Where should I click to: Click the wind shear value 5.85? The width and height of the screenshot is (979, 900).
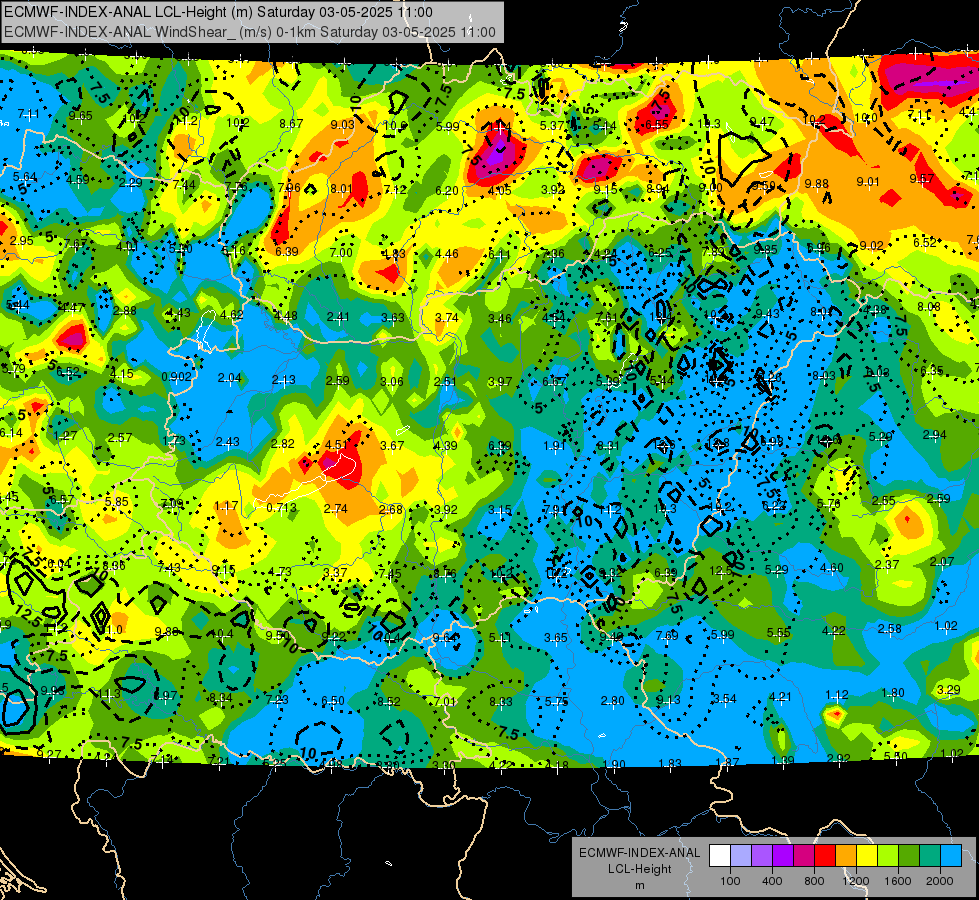coord(117,501)
